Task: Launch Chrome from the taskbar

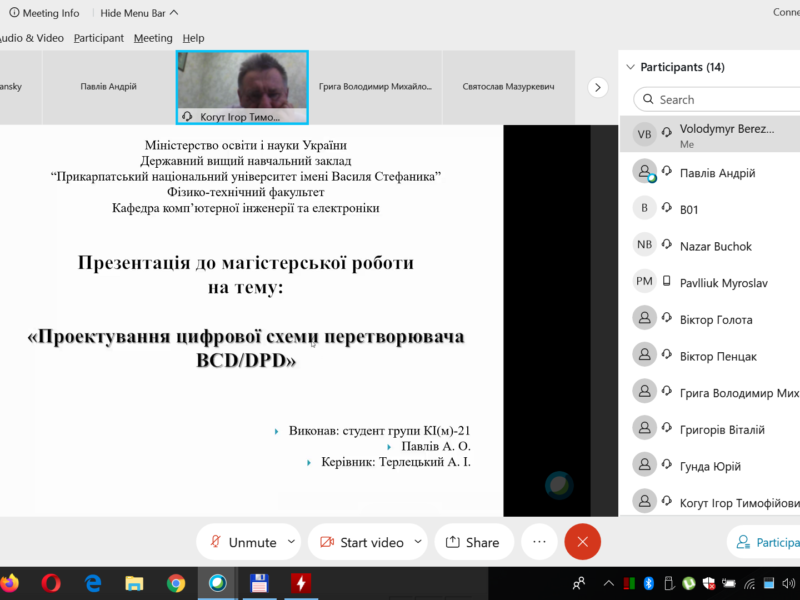Action: pos(176,583)
